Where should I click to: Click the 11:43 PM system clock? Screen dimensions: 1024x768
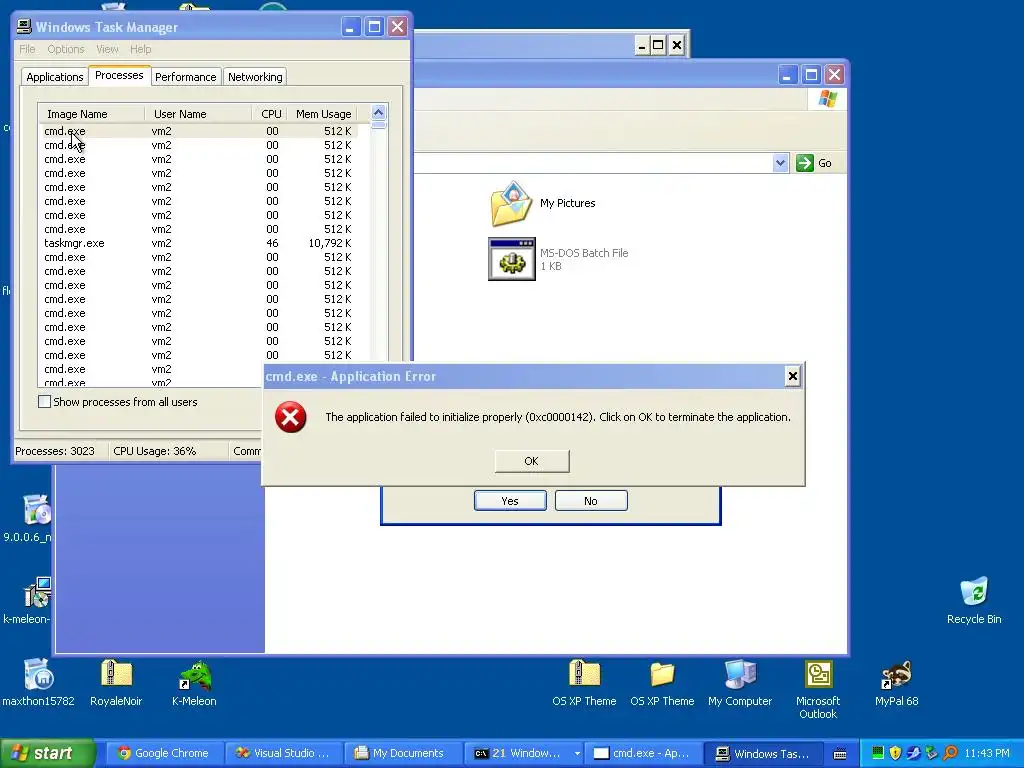987,753
